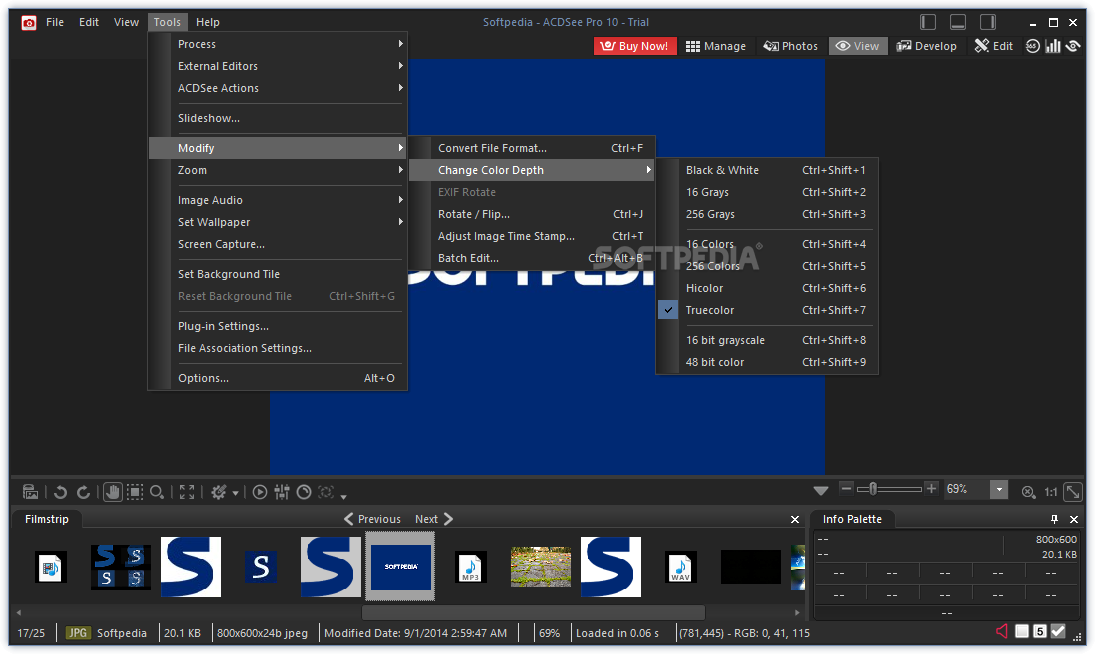Open the View menu in menu bar

coord(126,22)
